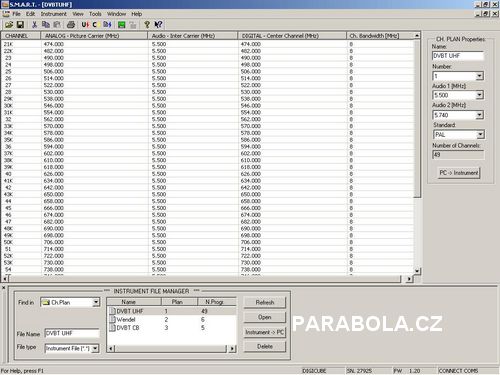Open the Find in Ch.Plan dropdown
Viewport: 500px width, 375px height.
pyautogui.click(x=96, y=302)
